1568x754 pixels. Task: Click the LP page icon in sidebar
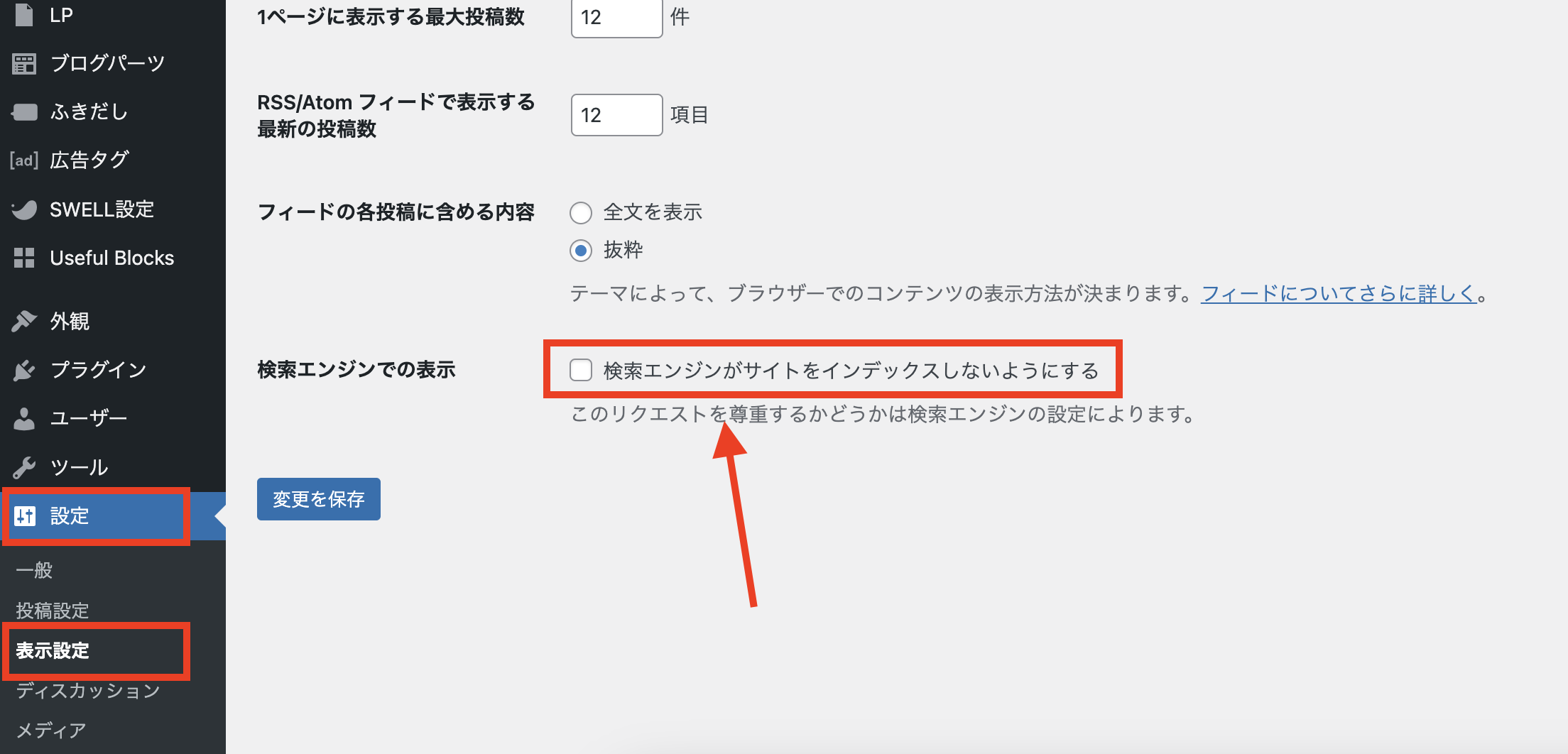tap(24, 14)
